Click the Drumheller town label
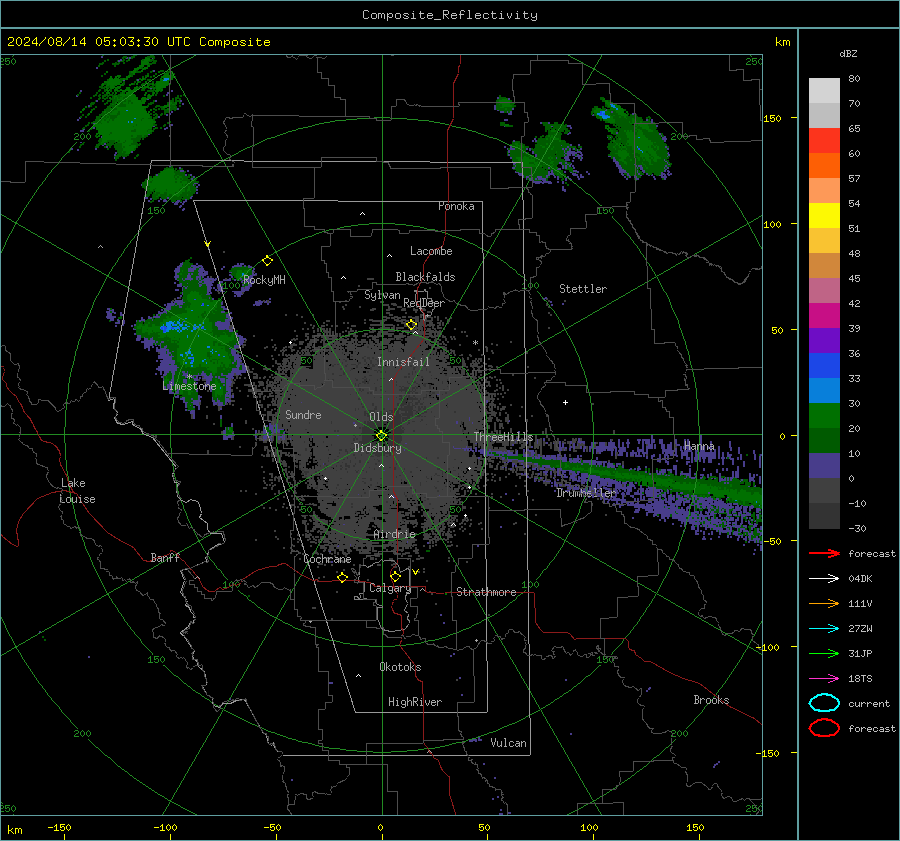This screenshot has height=841, width=900. click(x=586, y=493)
